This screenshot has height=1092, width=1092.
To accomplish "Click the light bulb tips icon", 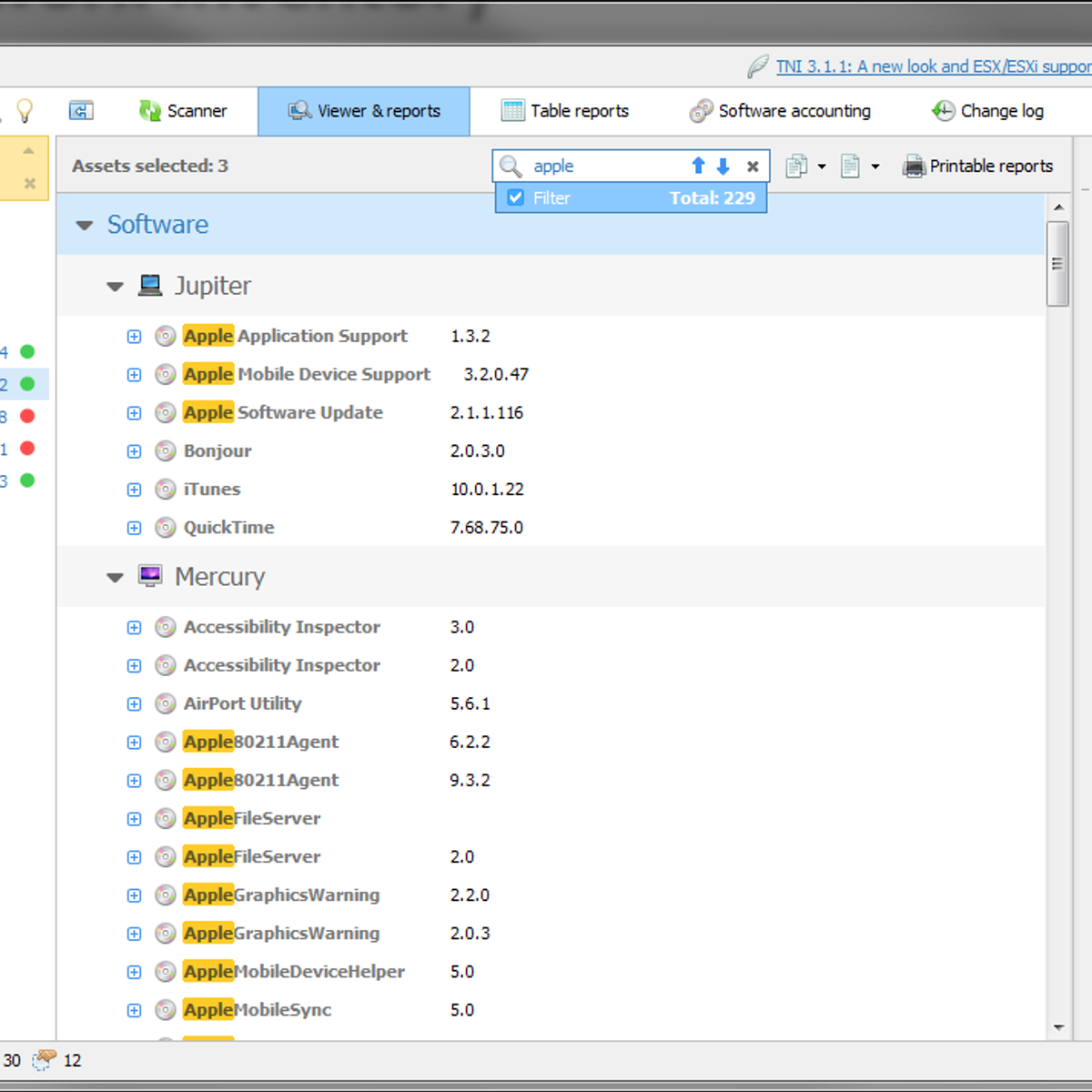I will [x=25, y=111].
